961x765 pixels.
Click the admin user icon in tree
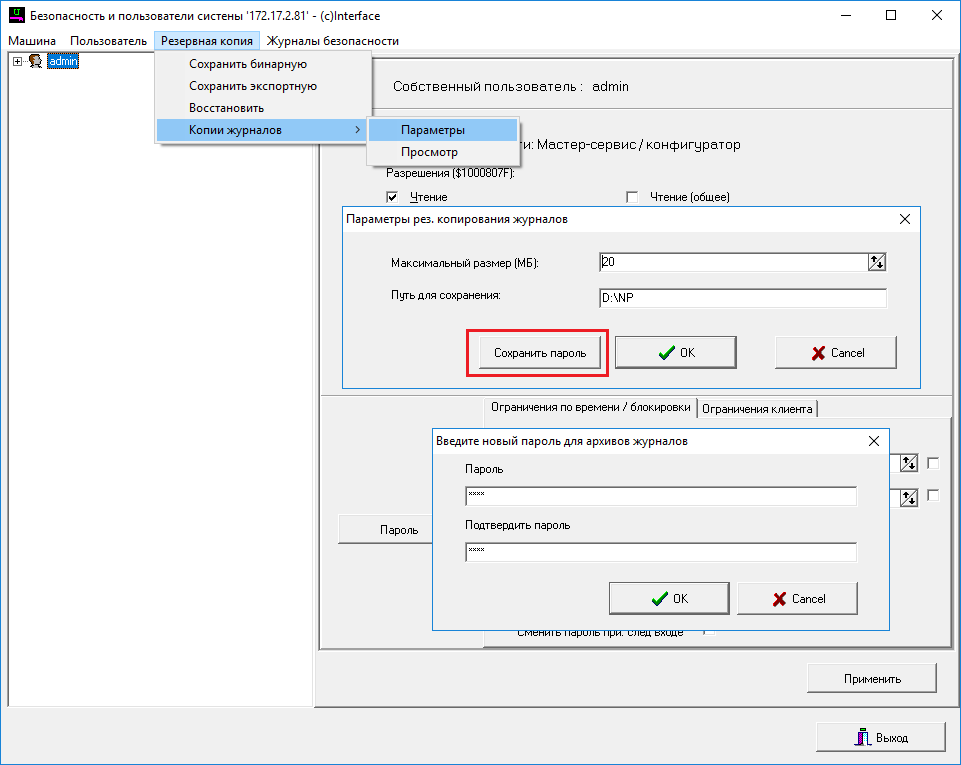(35, 61)
